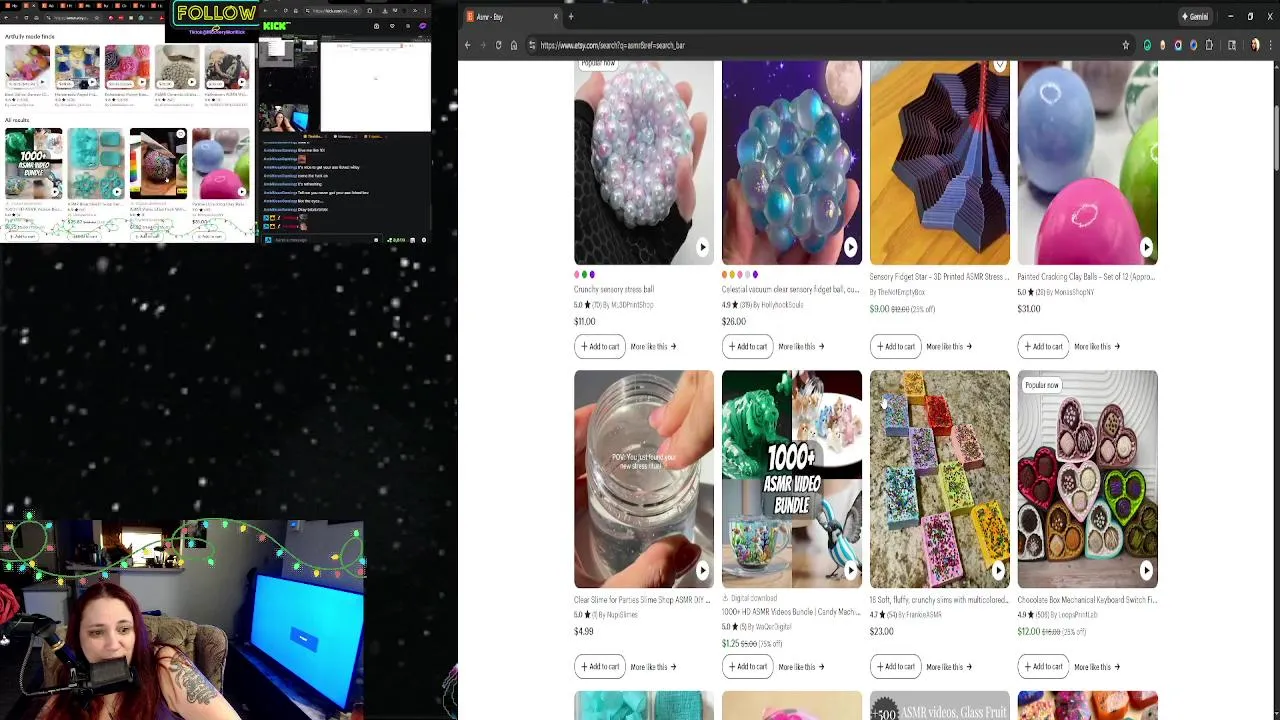This screenshot has width=1280, height=720.
Task: Open More like this for Crunchy stress ball
Action: 653,346
